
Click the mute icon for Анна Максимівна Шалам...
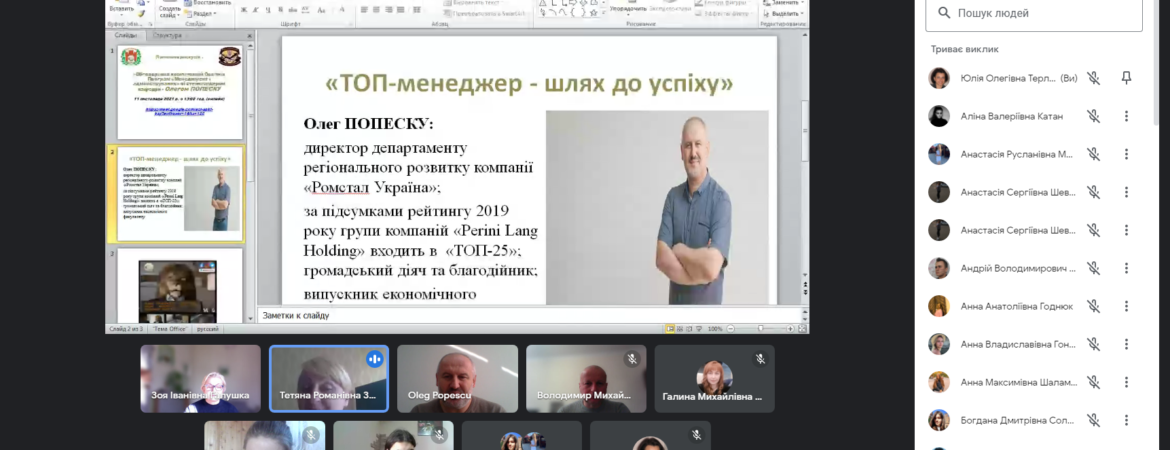coord(1093,382)
